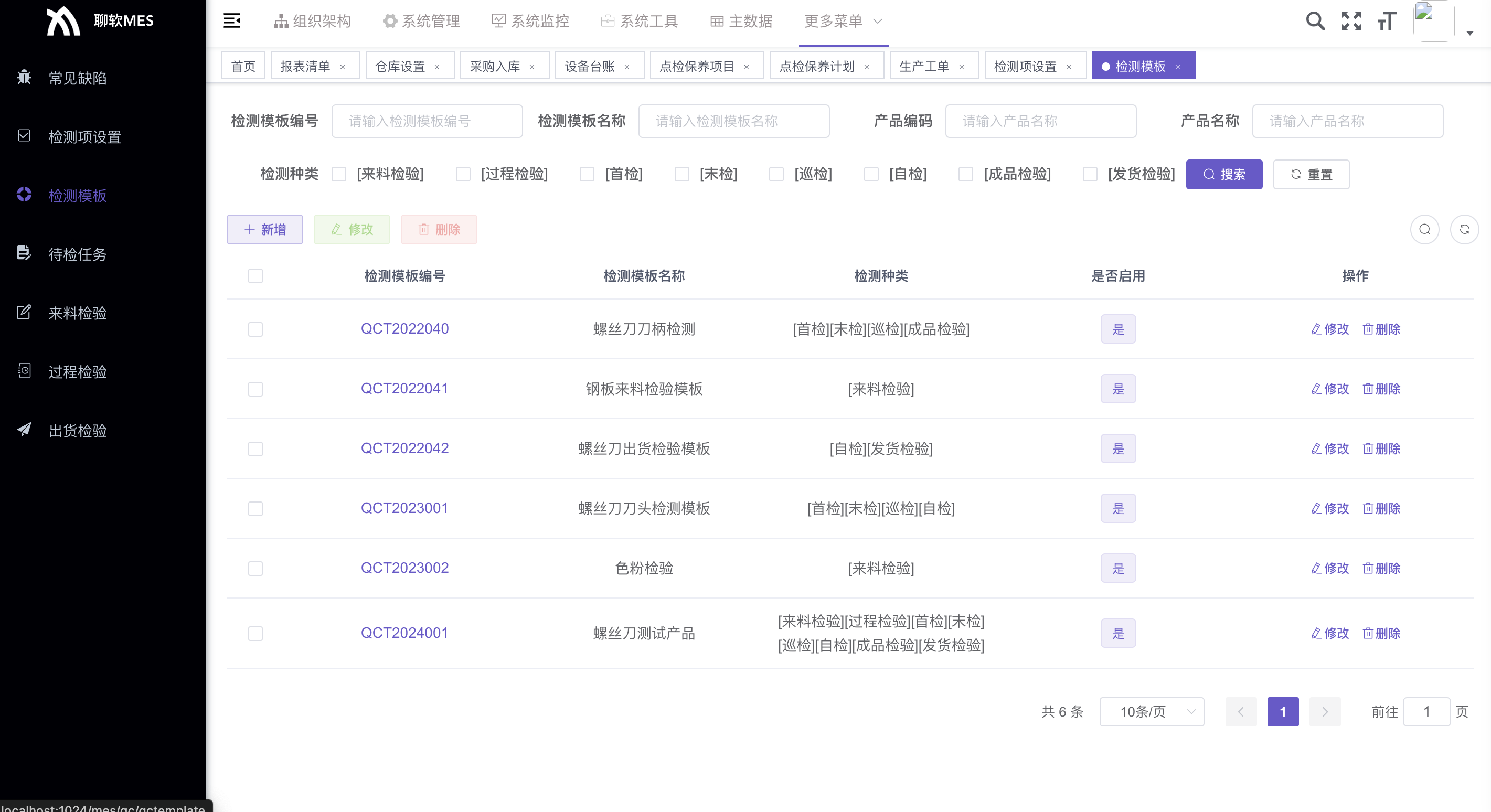This screenshot has height=812, width=1491.
Task: Switch to the 首页 tab
Action: (x=243, y=66)
